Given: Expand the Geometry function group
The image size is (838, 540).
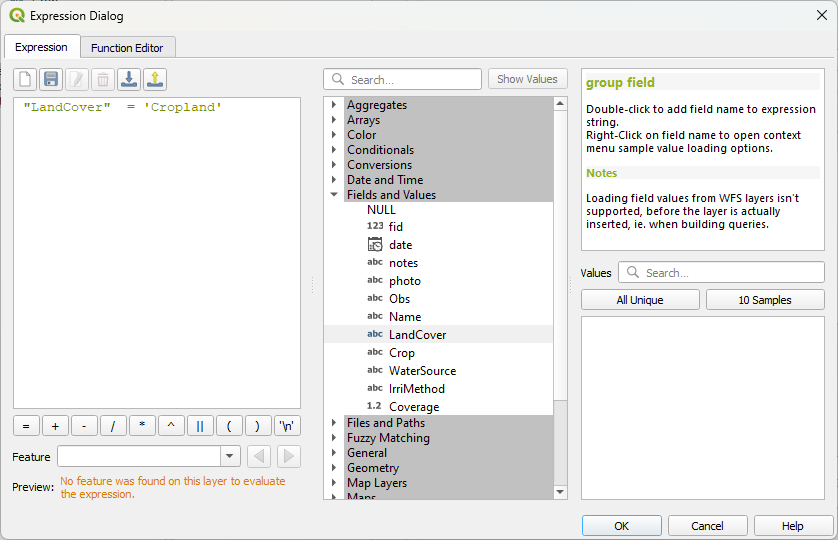Looking at the screenshot, I should pos(334,468).
